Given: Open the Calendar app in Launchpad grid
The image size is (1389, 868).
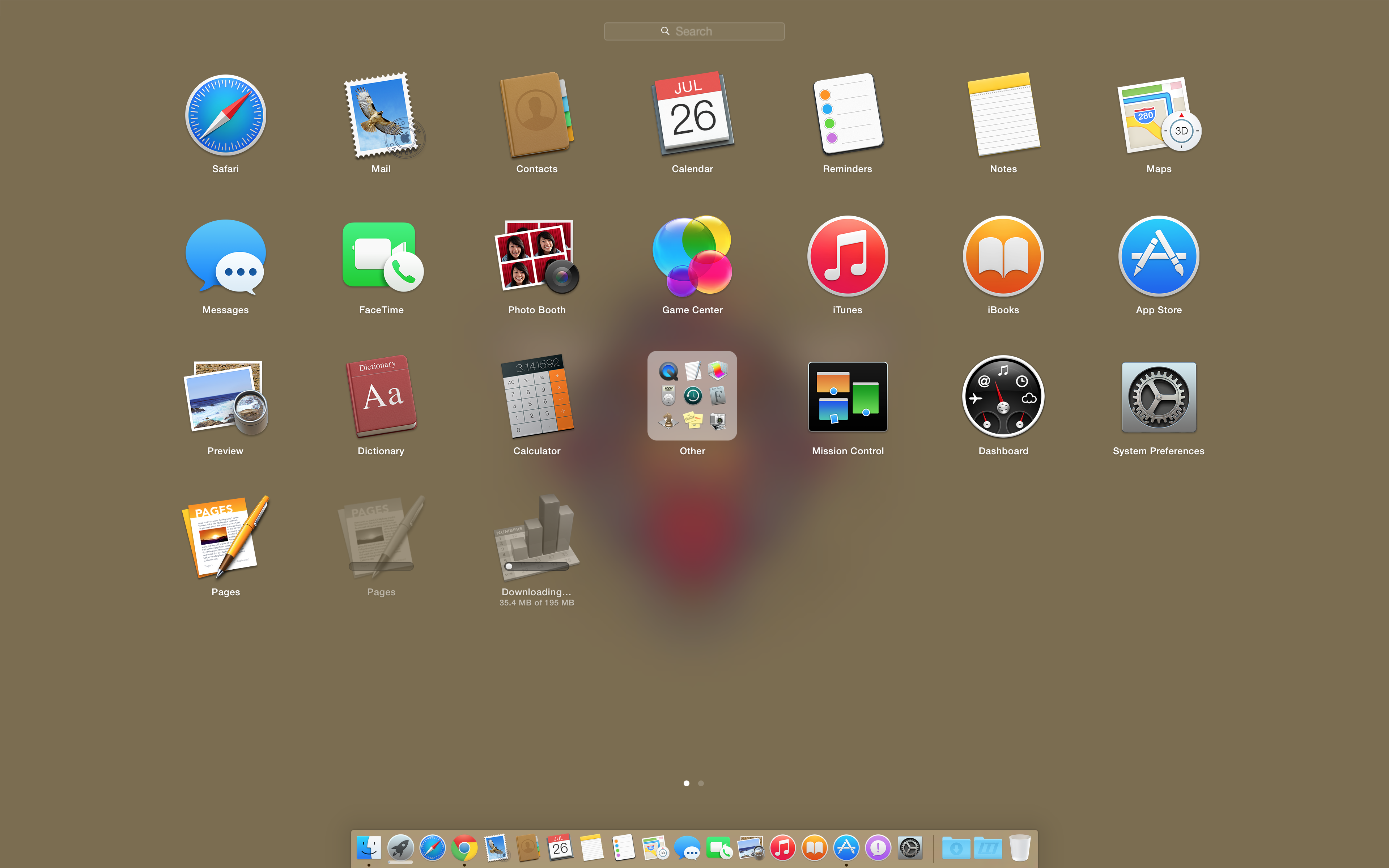Looking at the screenshot, I should pyautogui.click(x=692, y=114).
